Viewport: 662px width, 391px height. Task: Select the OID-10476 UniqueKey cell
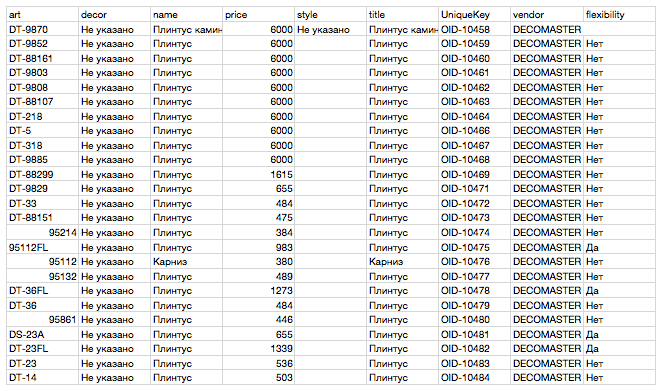pos(474,261)
